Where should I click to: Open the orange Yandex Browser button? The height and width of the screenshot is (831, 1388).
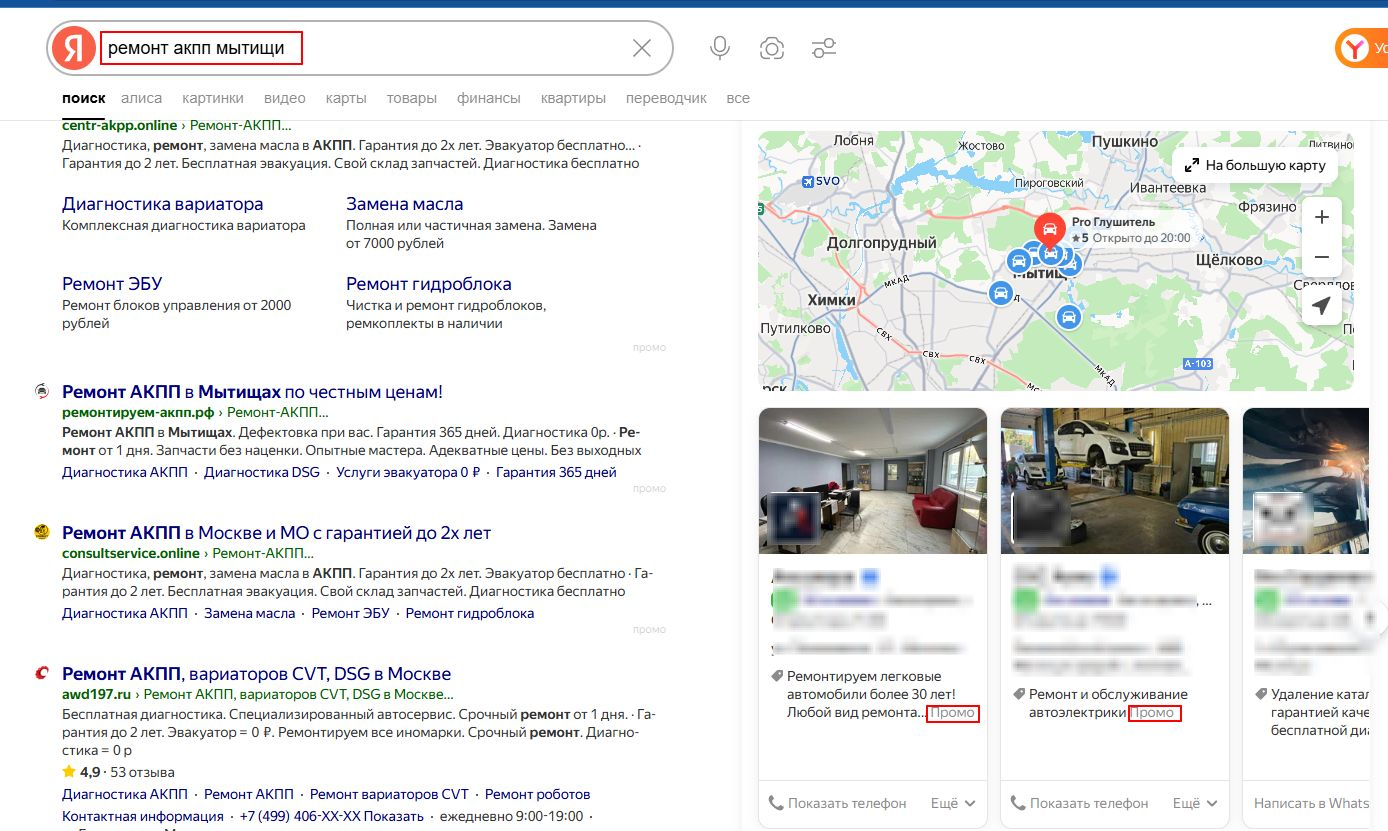tap(1362, 48)
